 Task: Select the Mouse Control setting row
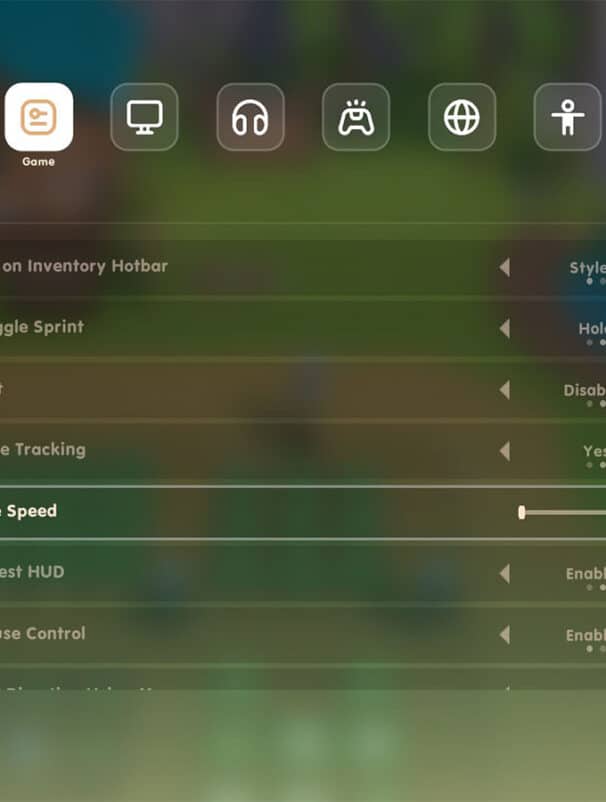[x=303, y=635]
